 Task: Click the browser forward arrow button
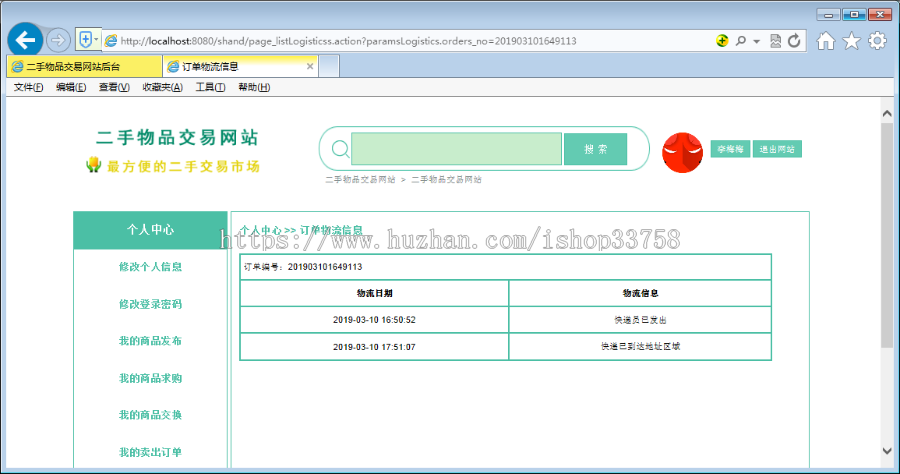tap(57, 40)
